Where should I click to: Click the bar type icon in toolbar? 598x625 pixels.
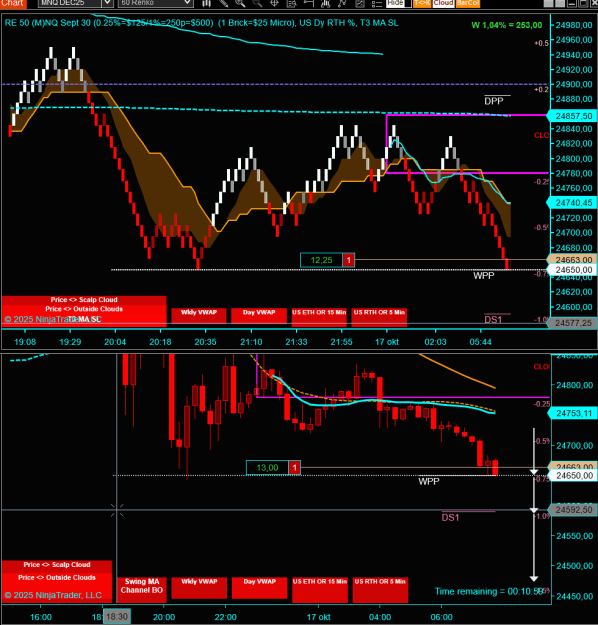tap(206, 4)
